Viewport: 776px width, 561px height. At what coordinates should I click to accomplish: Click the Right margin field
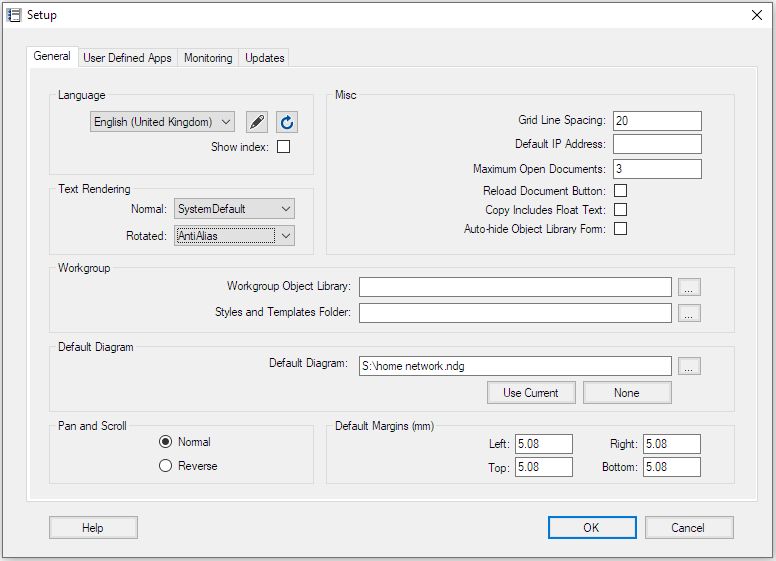[672, 444]
